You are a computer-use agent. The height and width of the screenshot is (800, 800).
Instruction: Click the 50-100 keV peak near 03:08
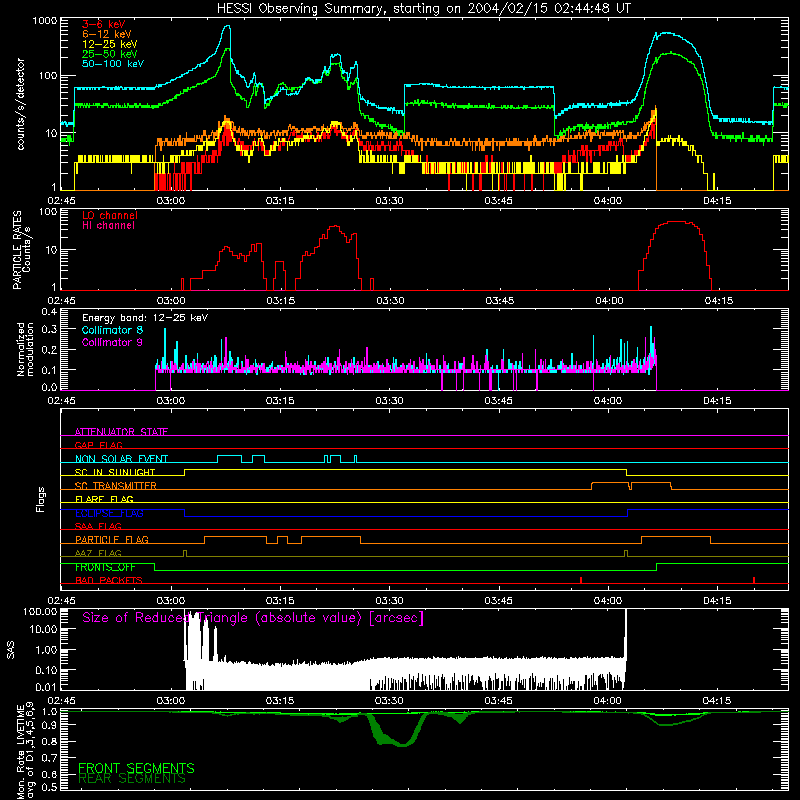(228, 28)
